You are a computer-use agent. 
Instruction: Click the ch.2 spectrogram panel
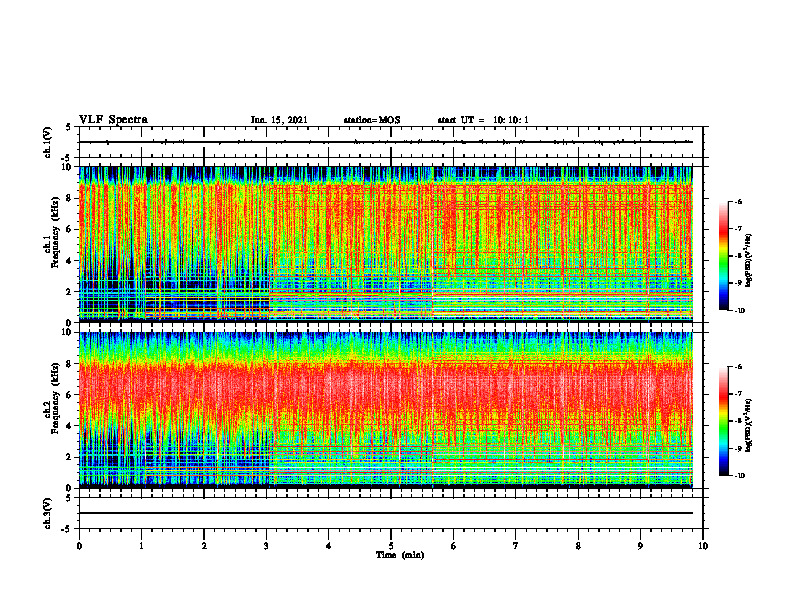pos(386,410)
